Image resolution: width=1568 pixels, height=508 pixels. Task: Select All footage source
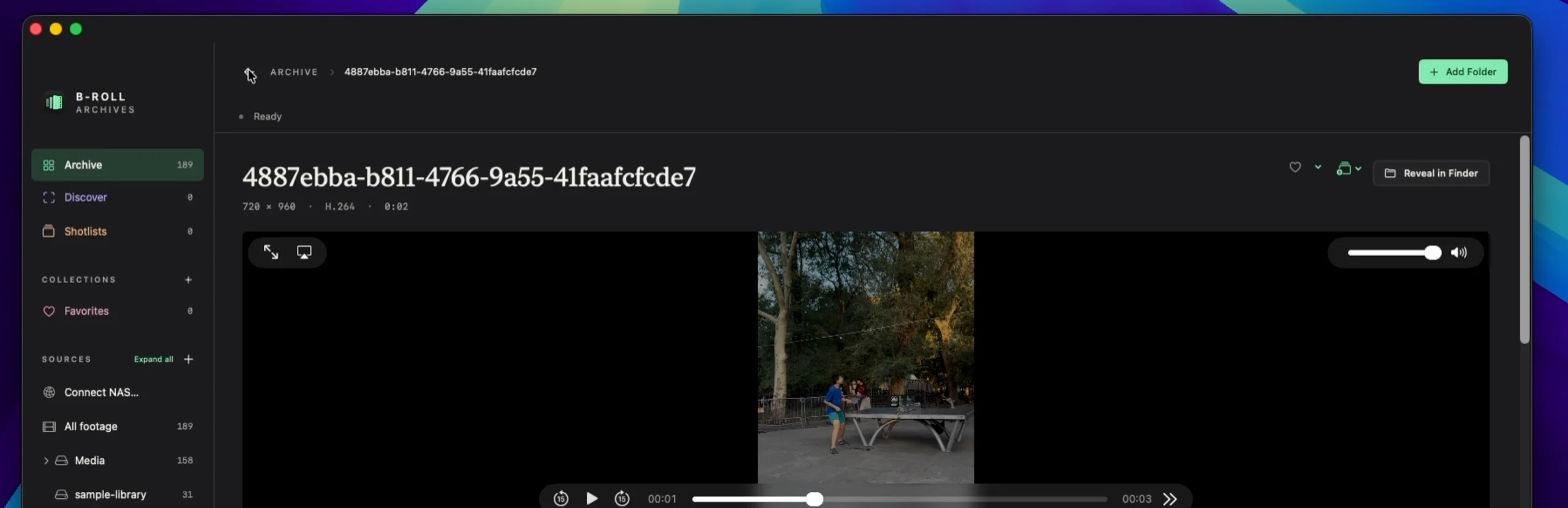118,426
